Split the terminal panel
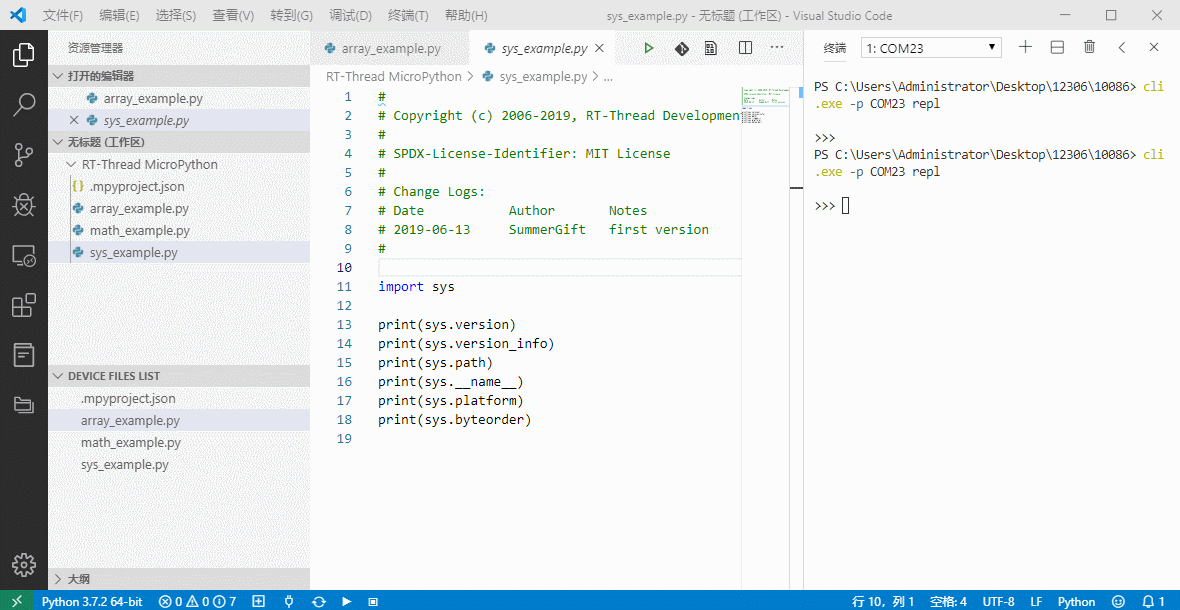This screenshot has height=610, width=1180. (x=1057, y=47)
